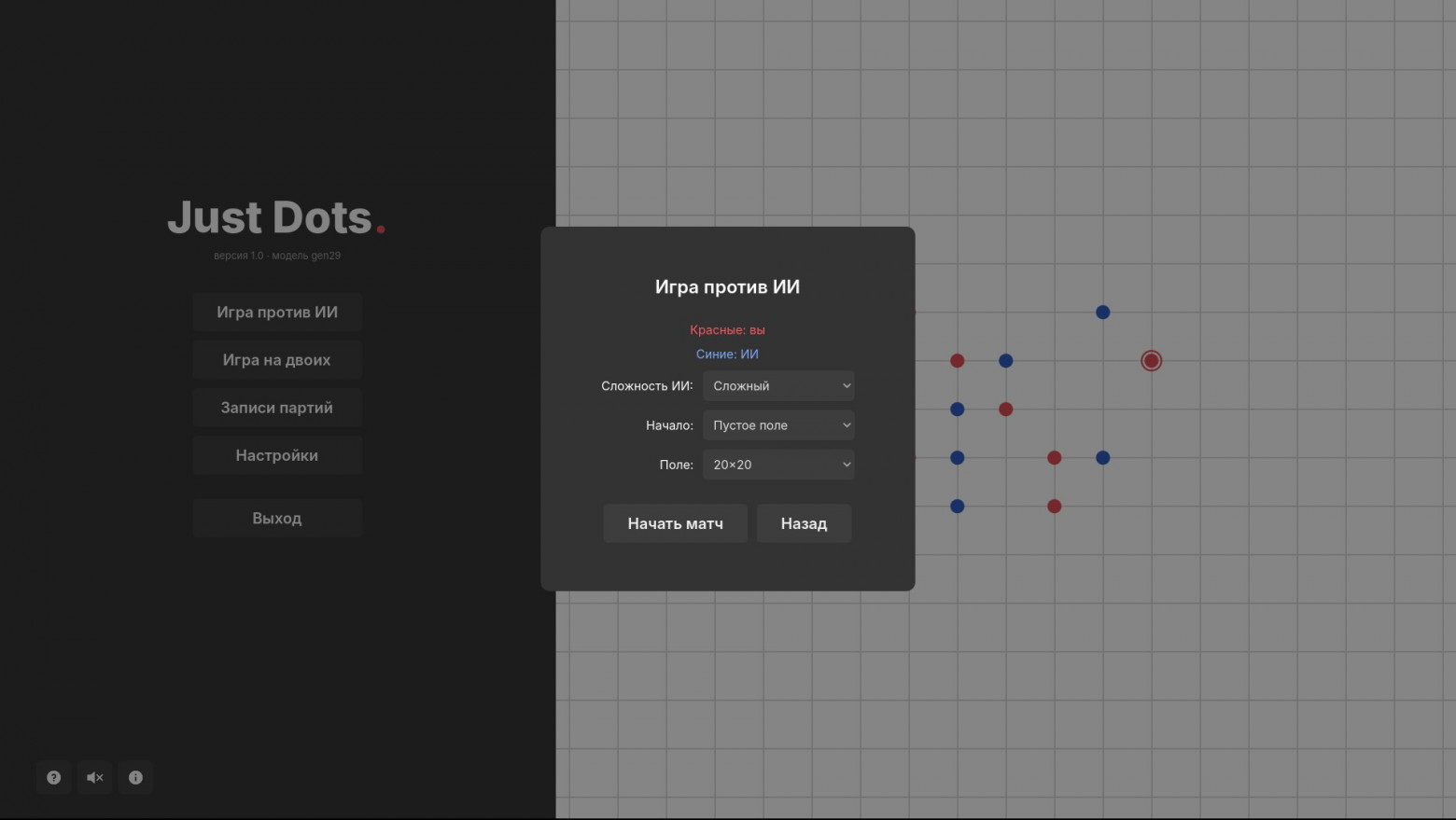This screenshot has width=1456, height=820.
Task: Select Игра на двоих menu item
Action: tap(277, 359)
